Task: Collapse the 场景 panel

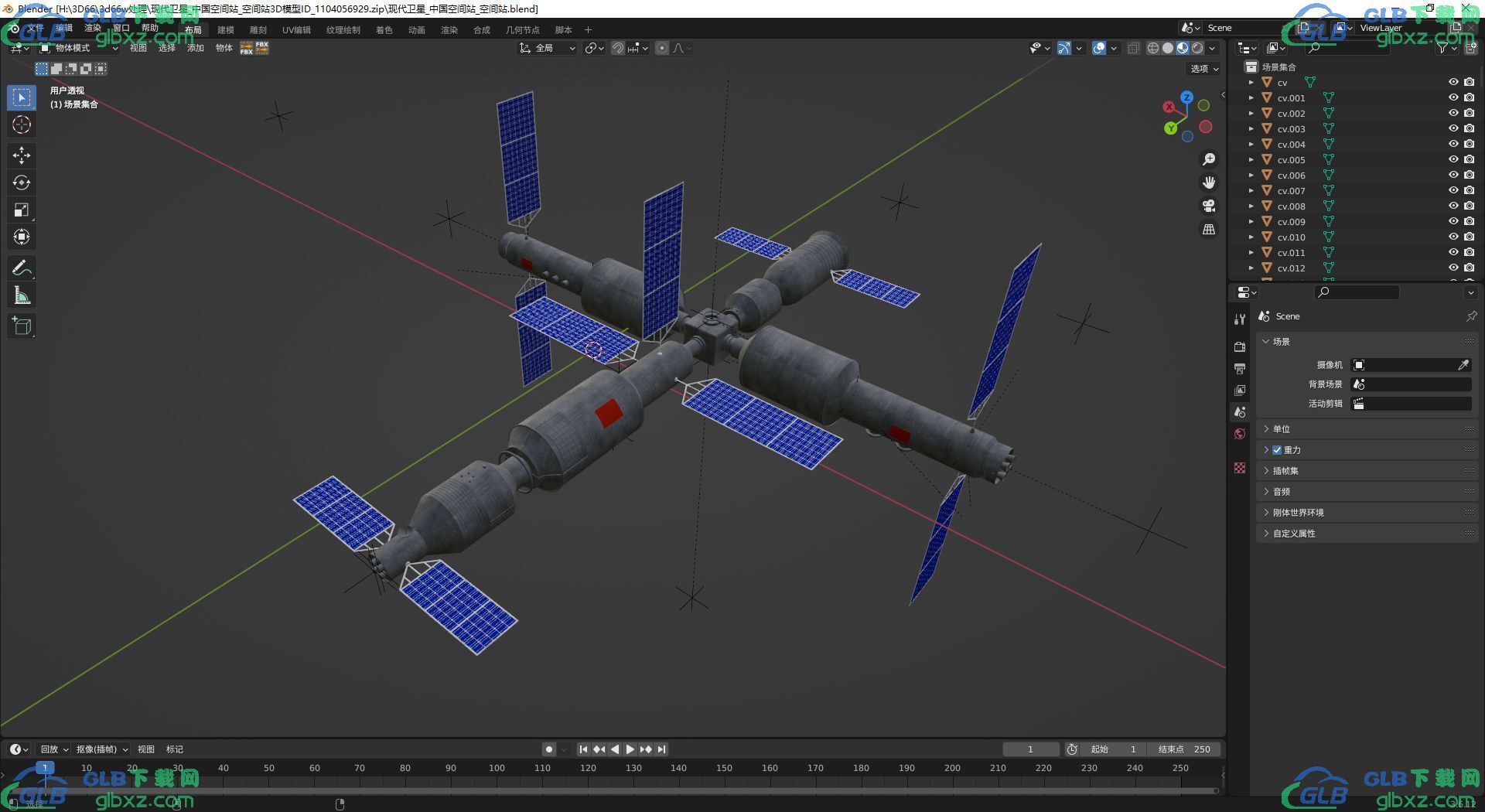Action: tap(1367, 342)
